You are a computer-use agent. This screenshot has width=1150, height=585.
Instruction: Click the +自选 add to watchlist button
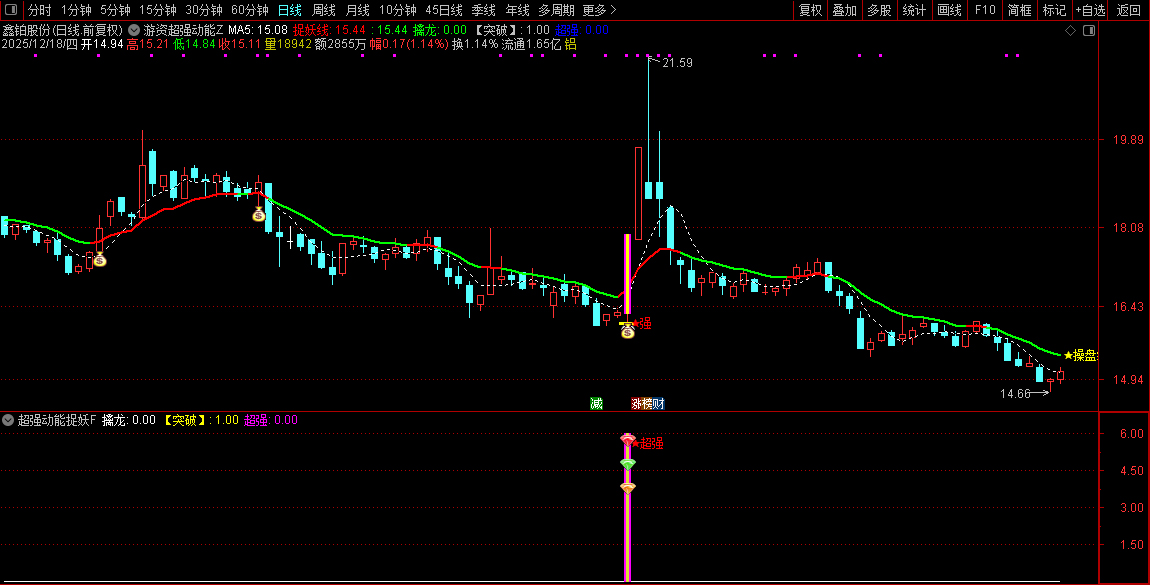1091,10
